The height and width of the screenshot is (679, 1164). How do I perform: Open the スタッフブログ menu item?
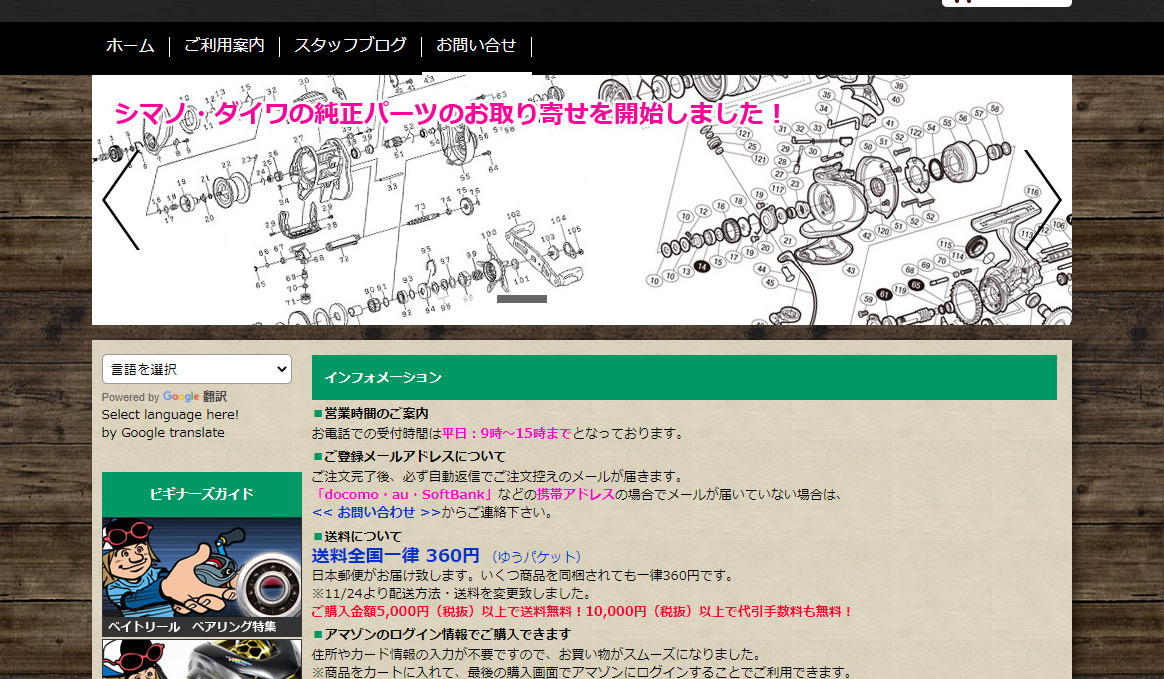pos(350,46)
